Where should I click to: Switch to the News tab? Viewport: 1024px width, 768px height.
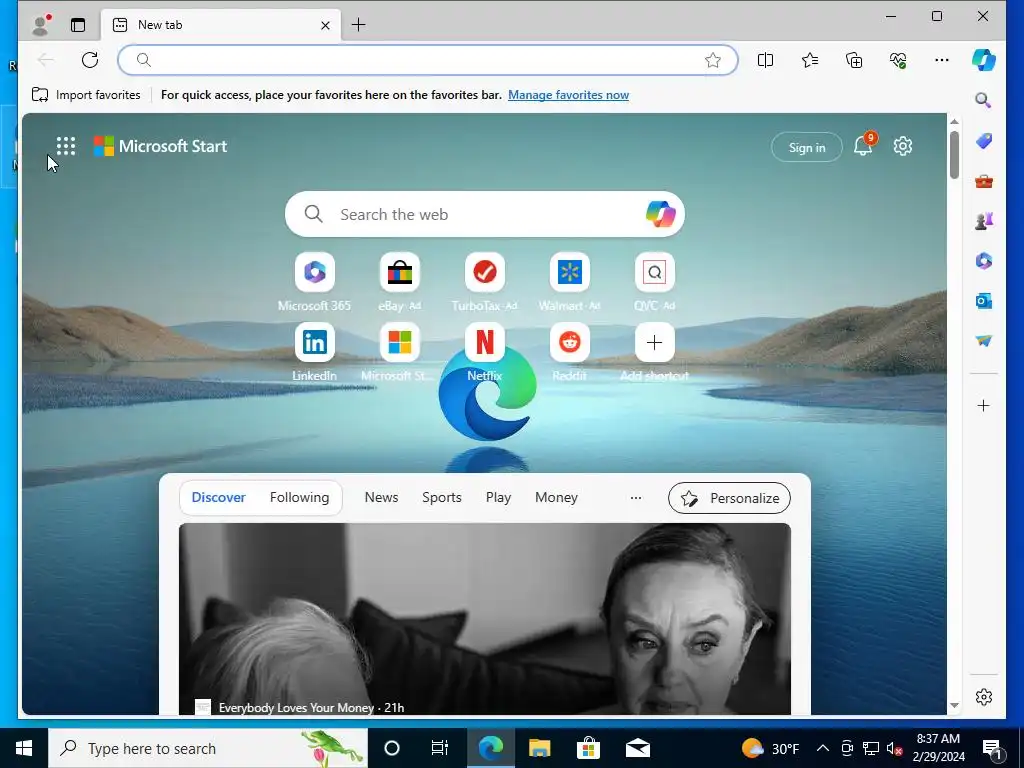click(381, 498)
